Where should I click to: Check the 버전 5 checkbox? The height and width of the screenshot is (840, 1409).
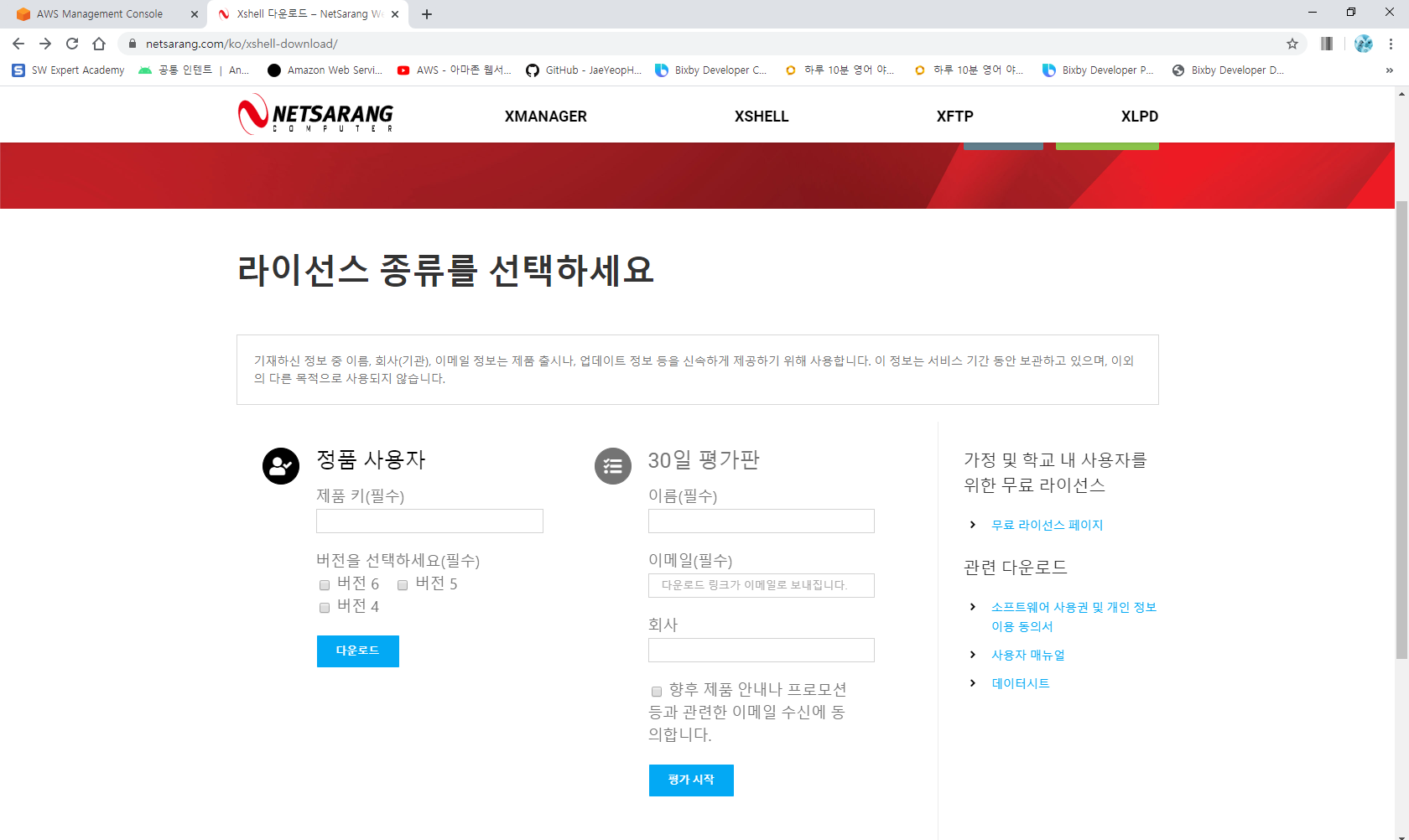pyautogui.click(x=403, y=585)
